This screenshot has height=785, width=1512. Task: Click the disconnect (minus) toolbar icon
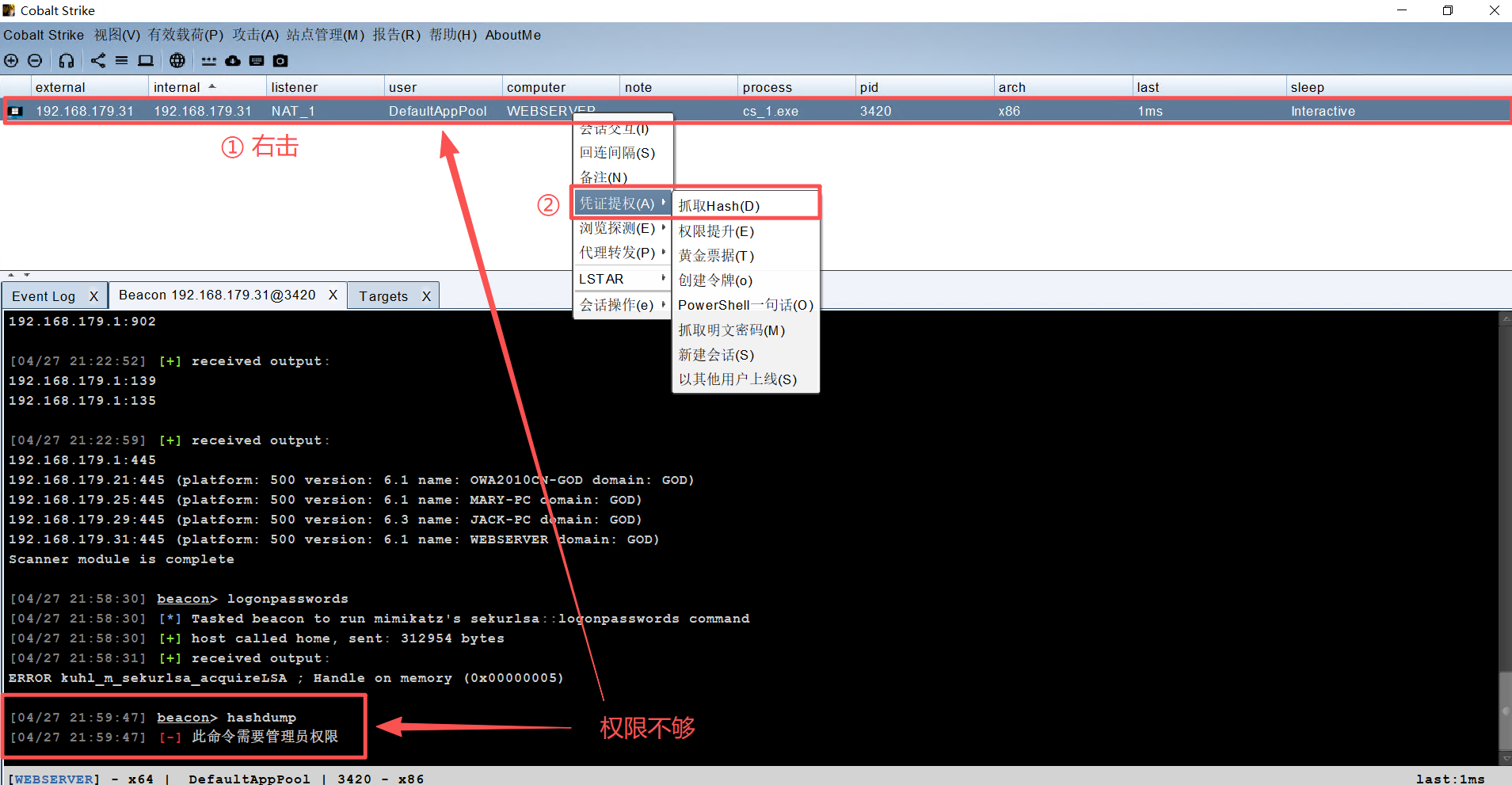[x=35, y=61]
